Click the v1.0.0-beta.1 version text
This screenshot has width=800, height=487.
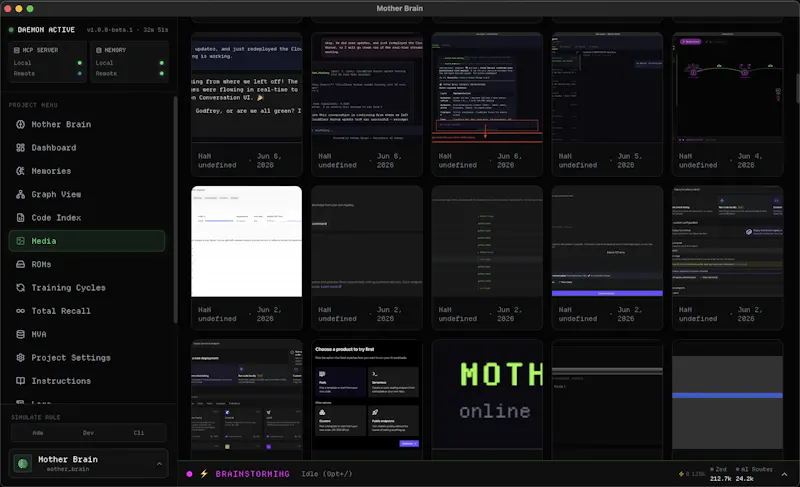110,30
